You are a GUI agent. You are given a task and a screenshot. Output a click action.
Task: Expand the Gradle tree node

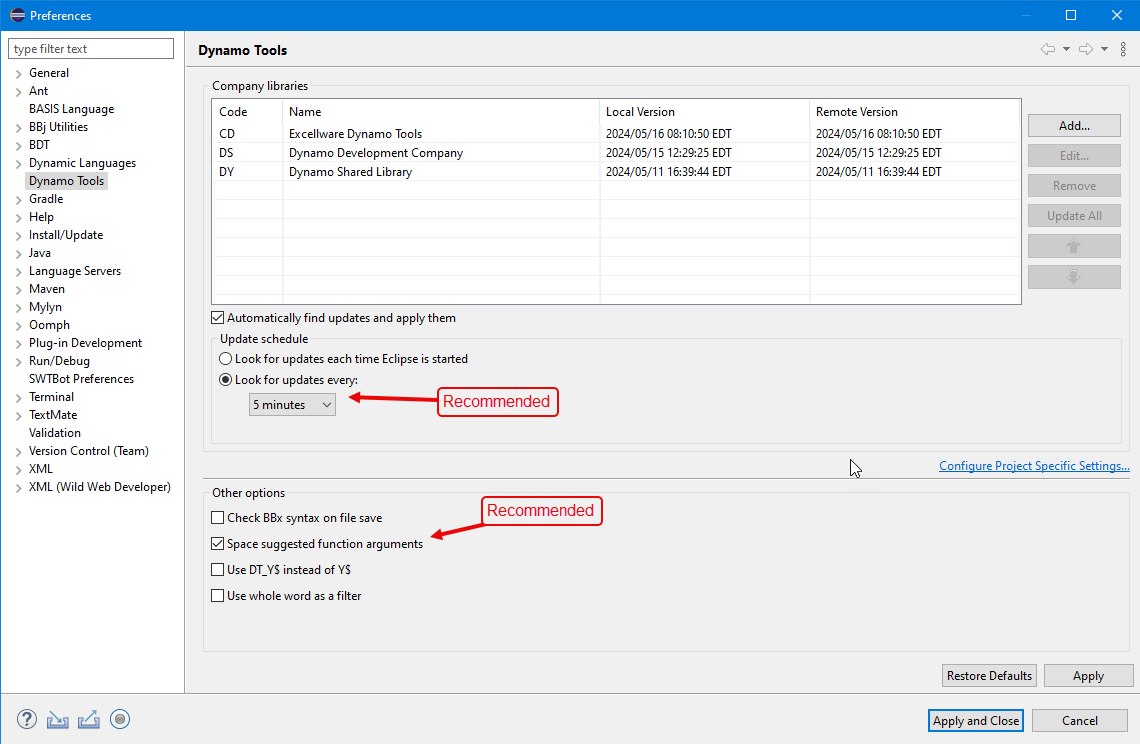click(x=18, y=199)
